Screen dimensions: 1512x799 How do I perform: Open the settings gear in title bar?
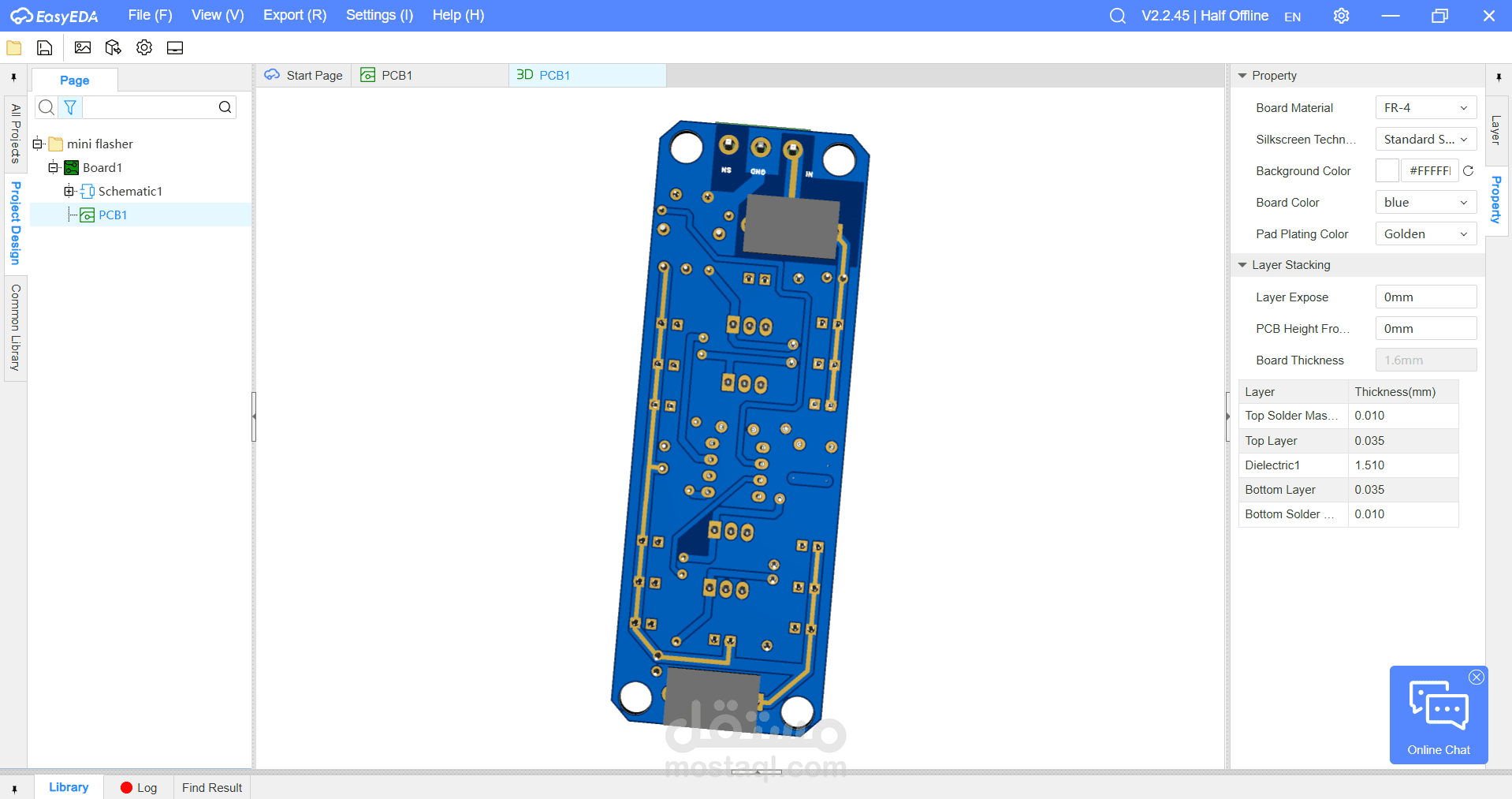(1341, 16)
